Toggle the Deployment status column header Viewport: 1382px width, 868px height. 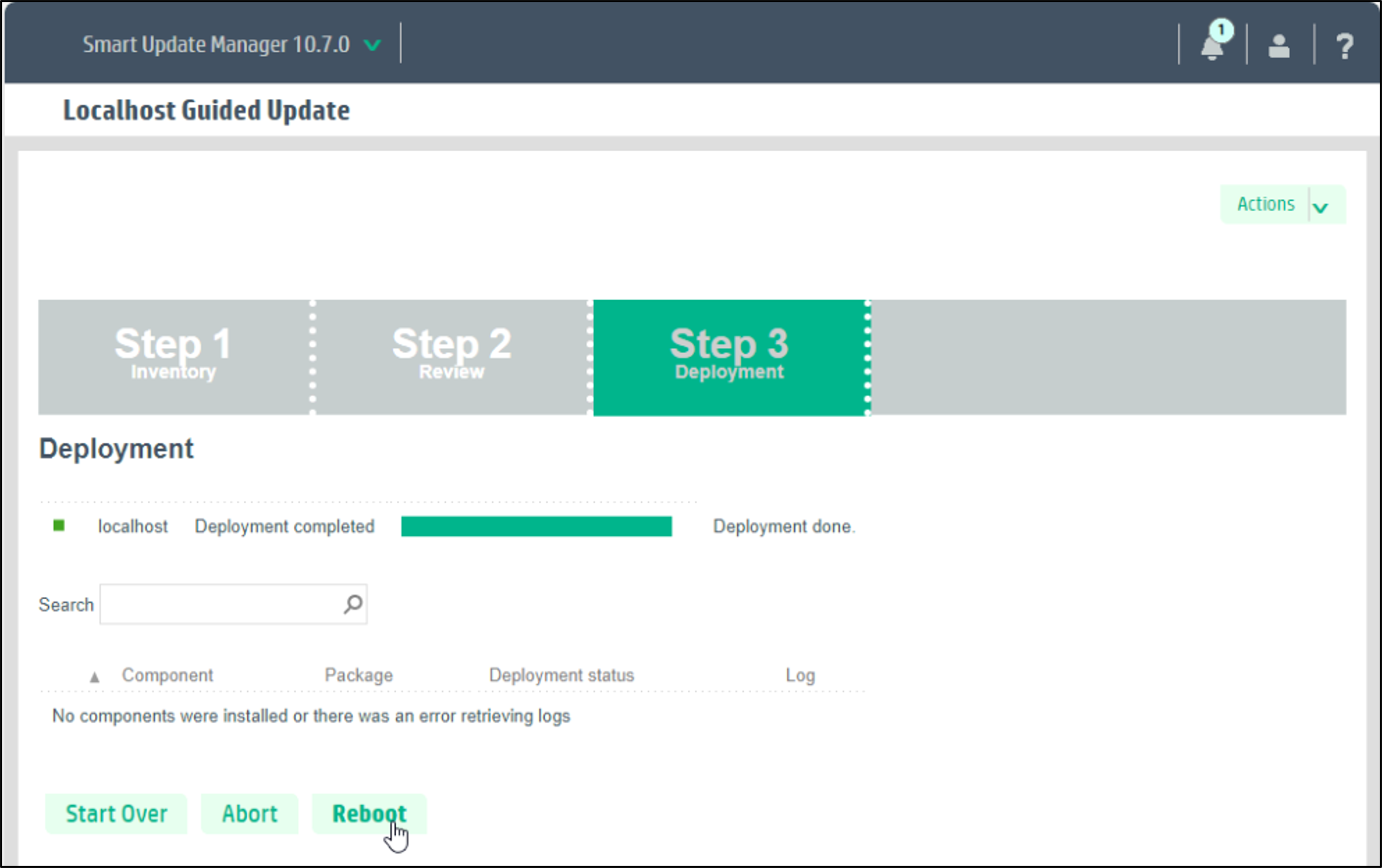(x=561, y=675)
